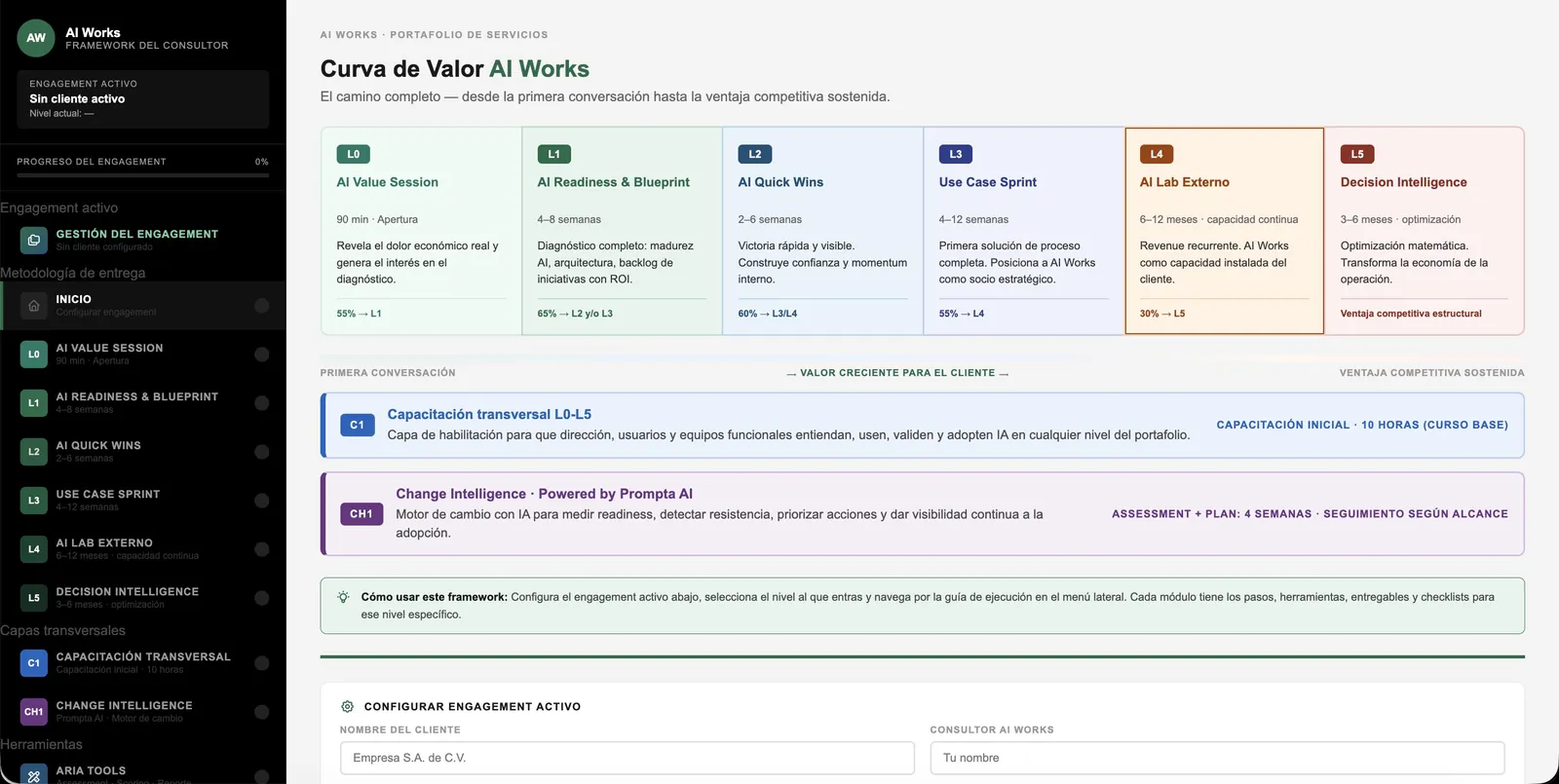1559x784 pixels.
Task: Open Change Intelligence in sidebar
Action: tap(143, 712)
